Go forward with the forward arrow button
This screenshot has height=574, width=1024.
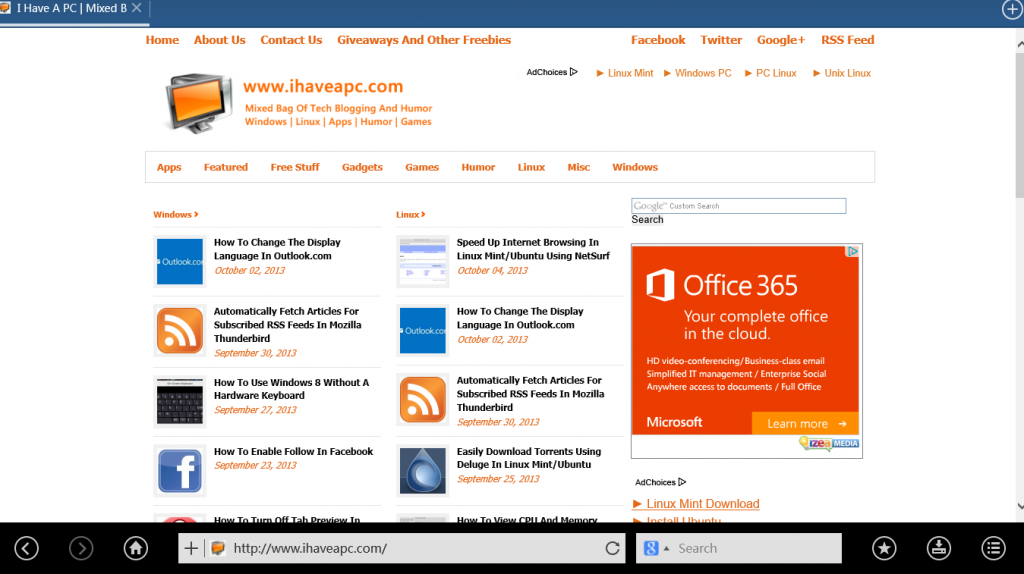(81, 548)
